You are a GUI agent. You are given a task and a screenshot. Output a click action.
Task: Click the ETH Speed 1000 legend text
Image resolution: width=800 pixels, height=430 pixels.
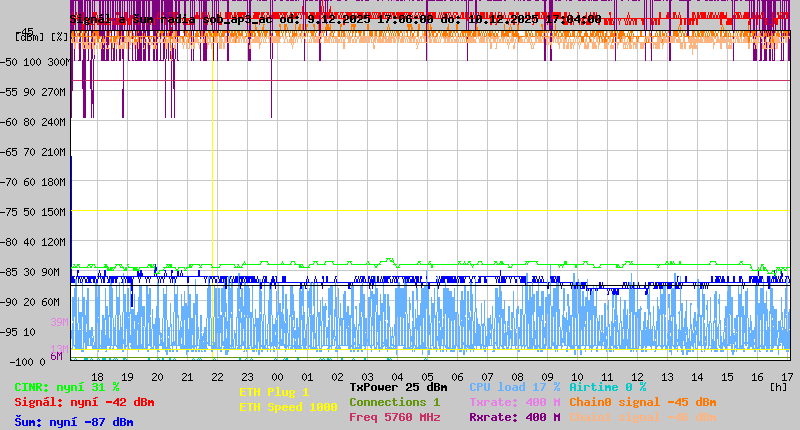288,407
